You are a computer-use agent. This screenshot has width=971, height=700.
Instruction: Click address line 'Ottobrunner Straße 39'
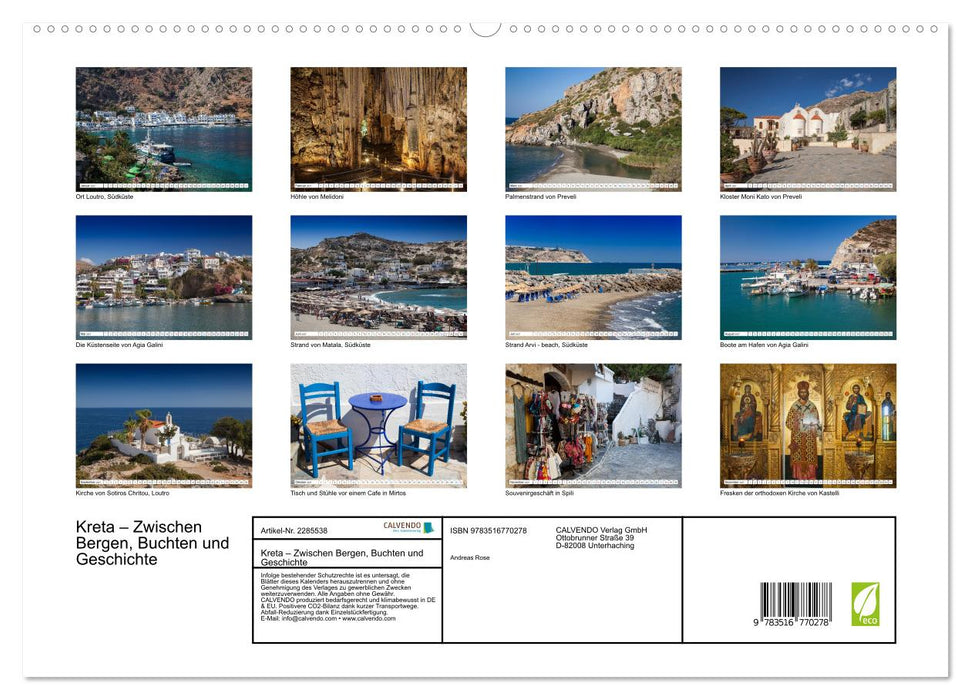[x=594, y=538]
